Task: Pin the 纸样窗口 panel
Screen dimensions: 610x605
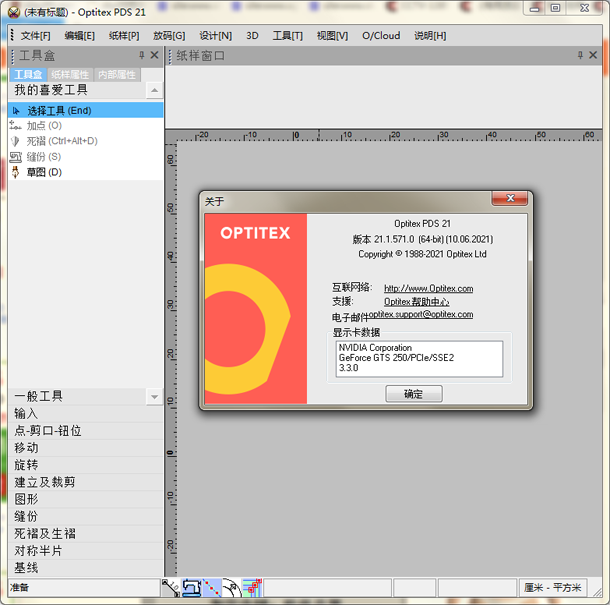Action: pyautogui.click(x=580, y=55)
